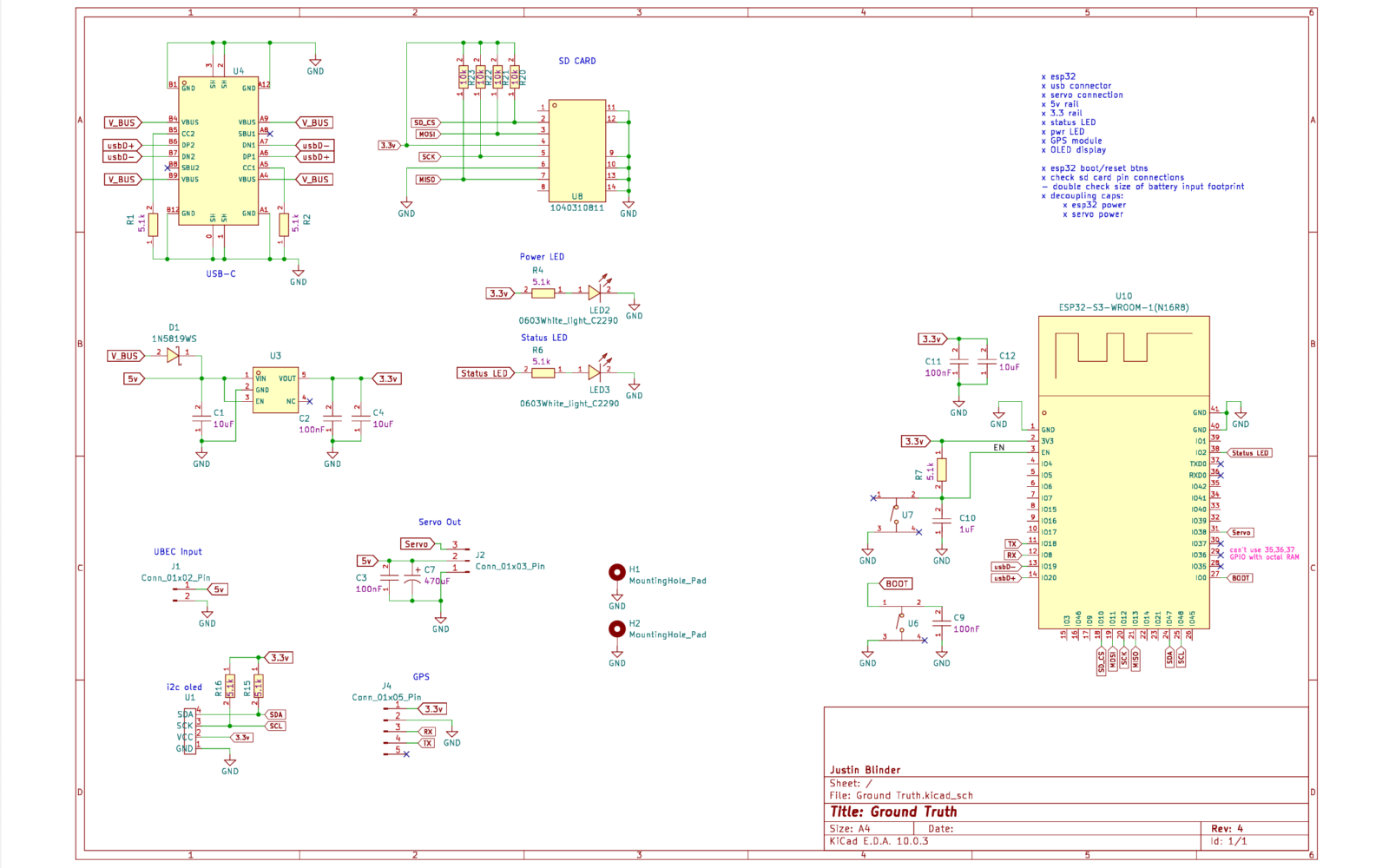
Task: Click the 'Rev: 4' title block field
Action: (1228, 829)
